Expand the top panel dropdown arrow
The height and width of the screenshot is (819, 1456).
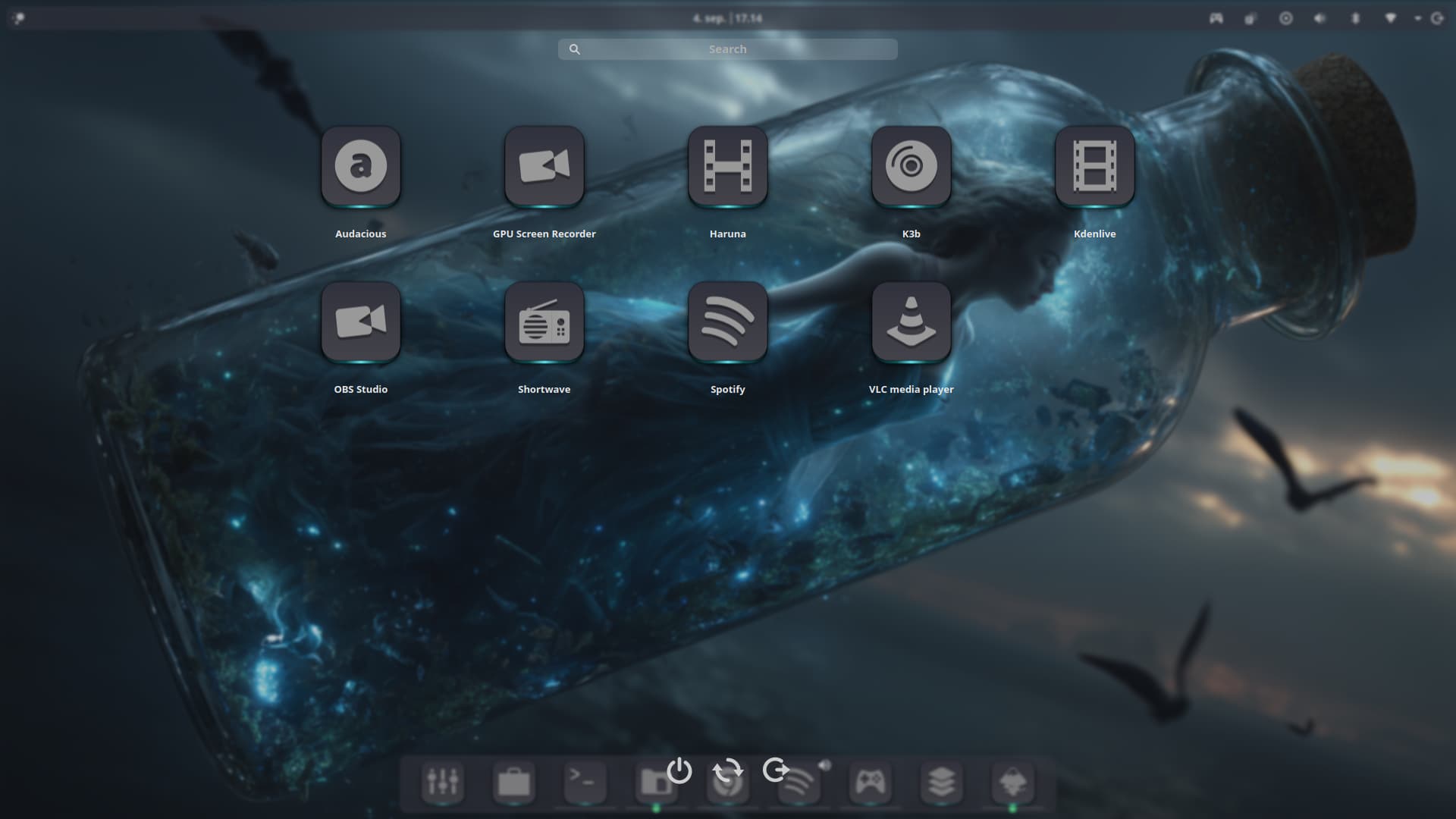[1417, 18]
